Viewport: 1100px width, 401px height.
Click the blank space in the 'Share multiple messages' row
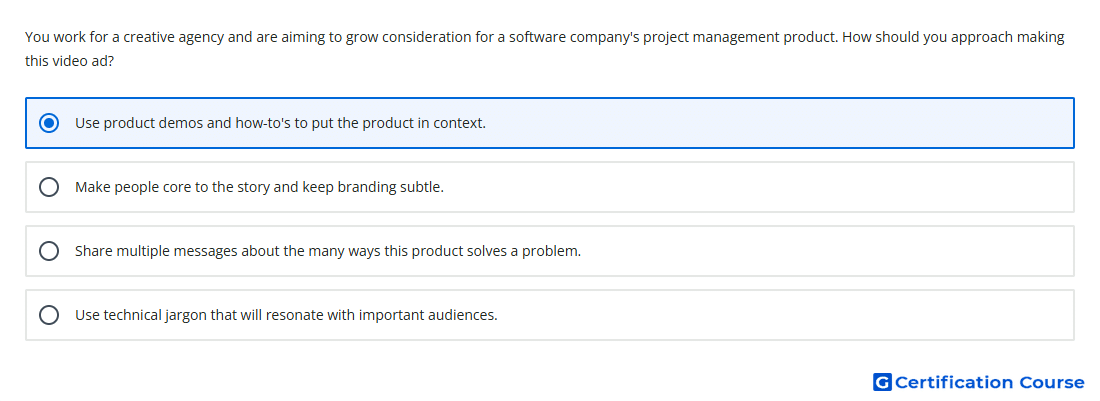coord(828,251)
